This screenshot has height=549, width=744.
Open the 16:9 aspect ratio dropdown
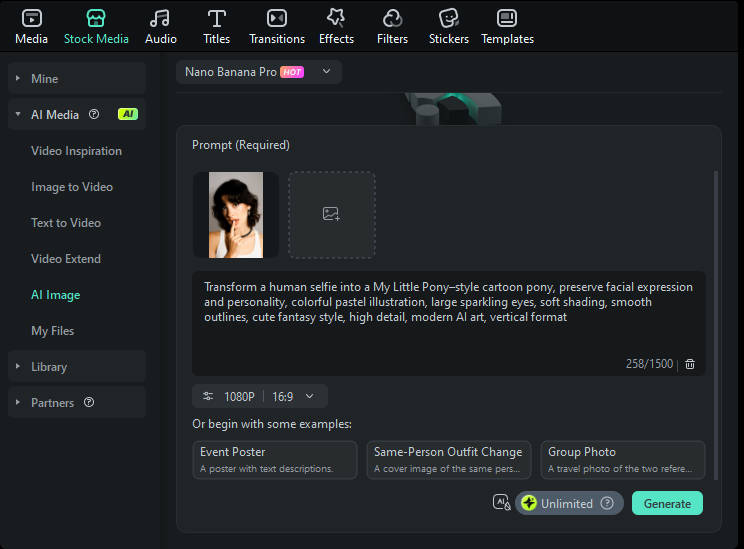click(293, 397)
